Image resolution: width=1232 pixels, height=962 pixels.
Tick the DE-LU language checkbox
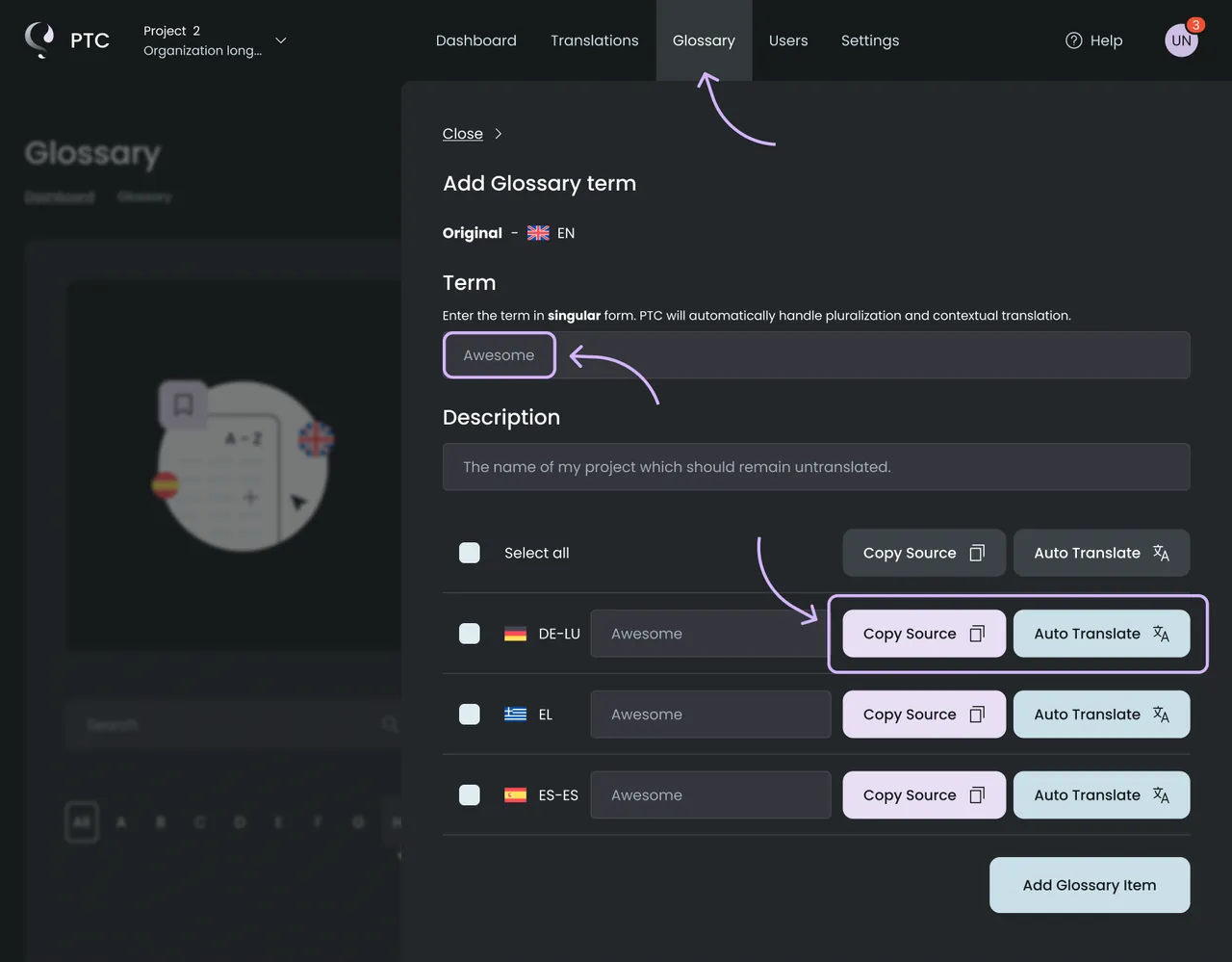coord(470,634)
